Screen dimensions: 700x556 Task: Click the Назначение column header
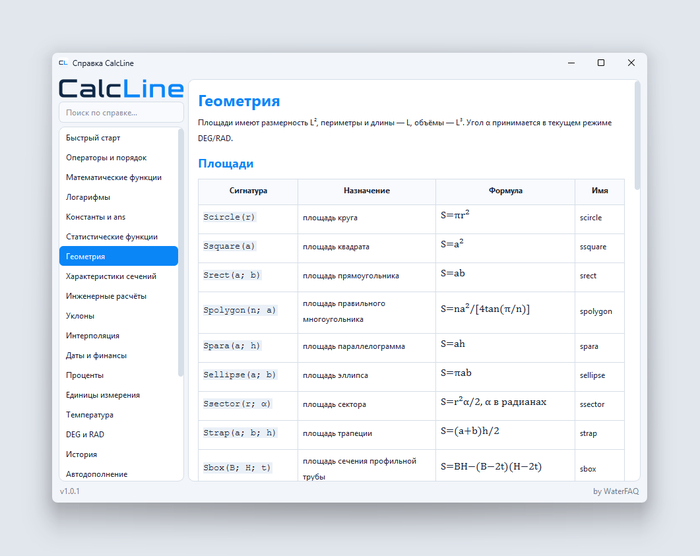(367, 191)
